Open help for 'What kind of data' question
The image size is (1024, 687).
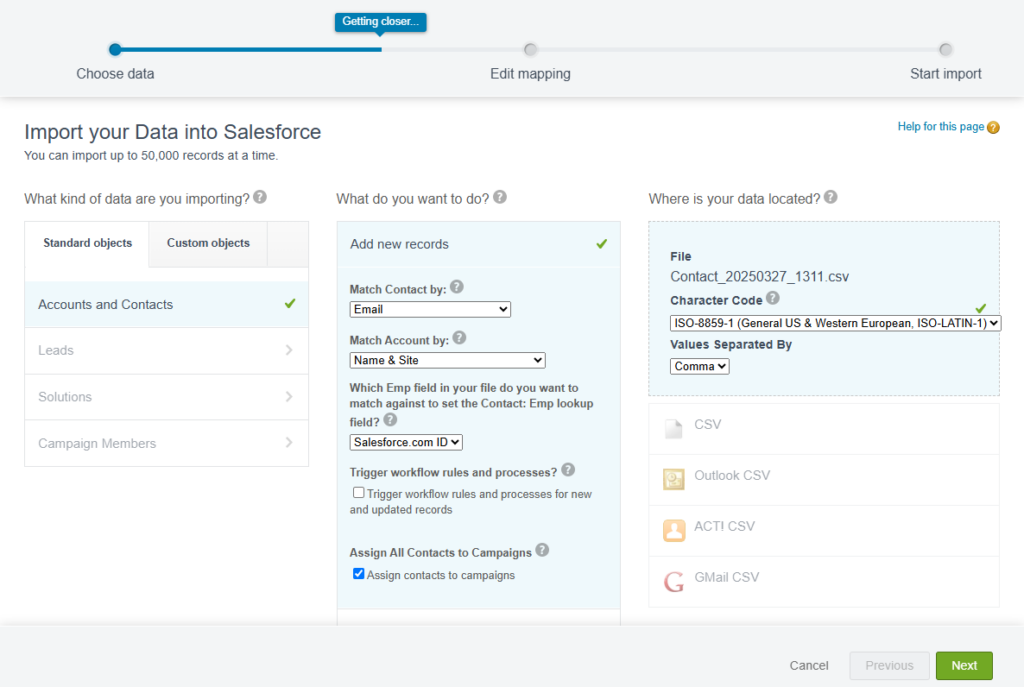[x=260, y=197]
